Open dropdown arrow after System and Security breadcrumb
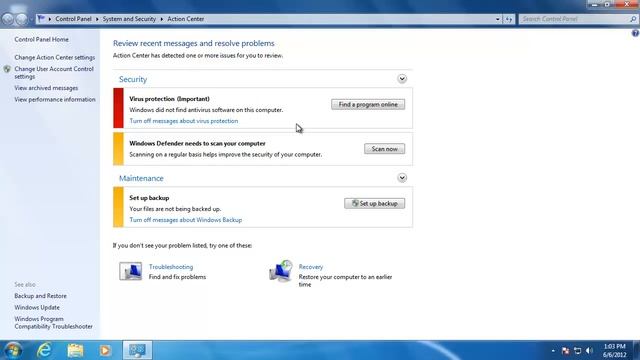The image size is (640, 360). [x=162, y=19]
